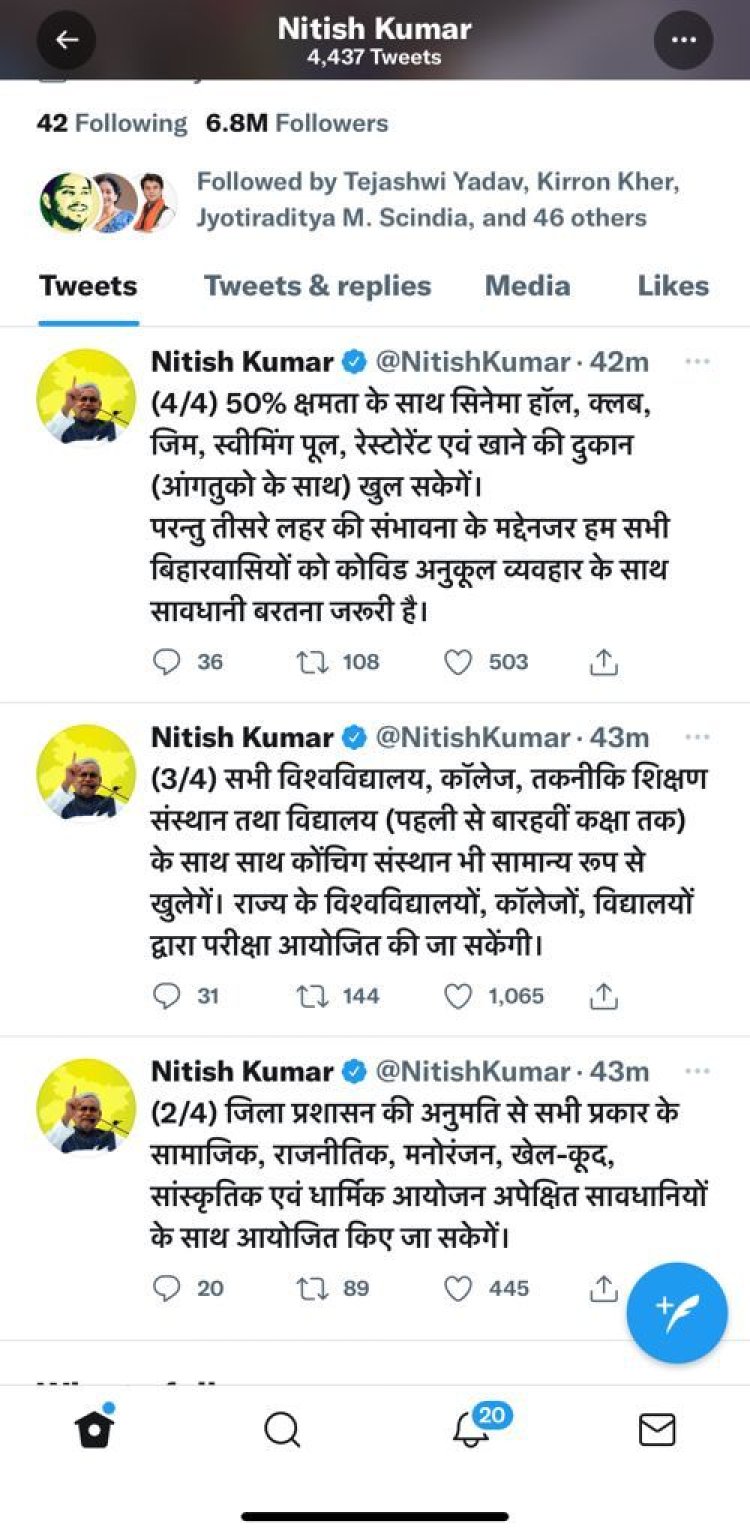
Task: Open Search from bottom navigation
Action: (282, 1430)
